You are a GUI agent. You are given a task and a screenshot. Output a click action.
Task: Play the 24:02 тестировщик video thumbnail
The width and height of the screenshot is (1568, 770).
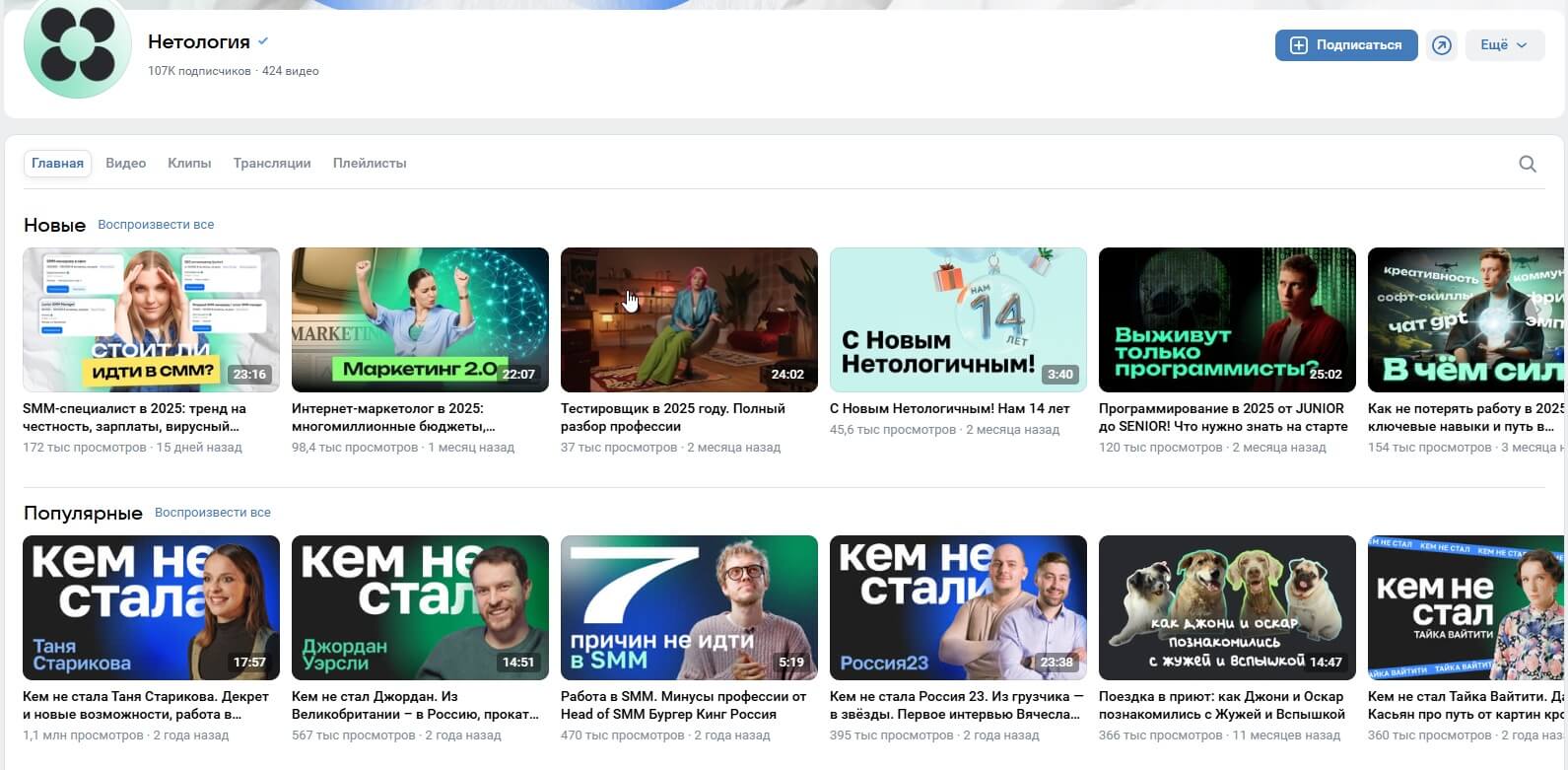(x=689, y=319)
